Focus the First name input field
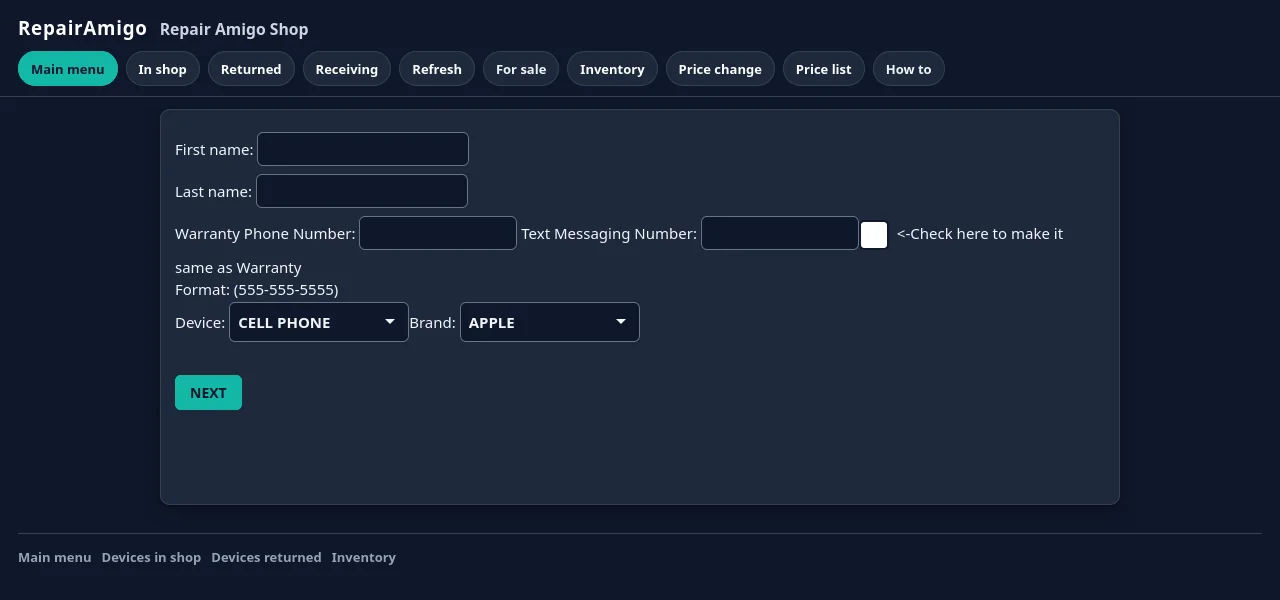 (363, 149)
